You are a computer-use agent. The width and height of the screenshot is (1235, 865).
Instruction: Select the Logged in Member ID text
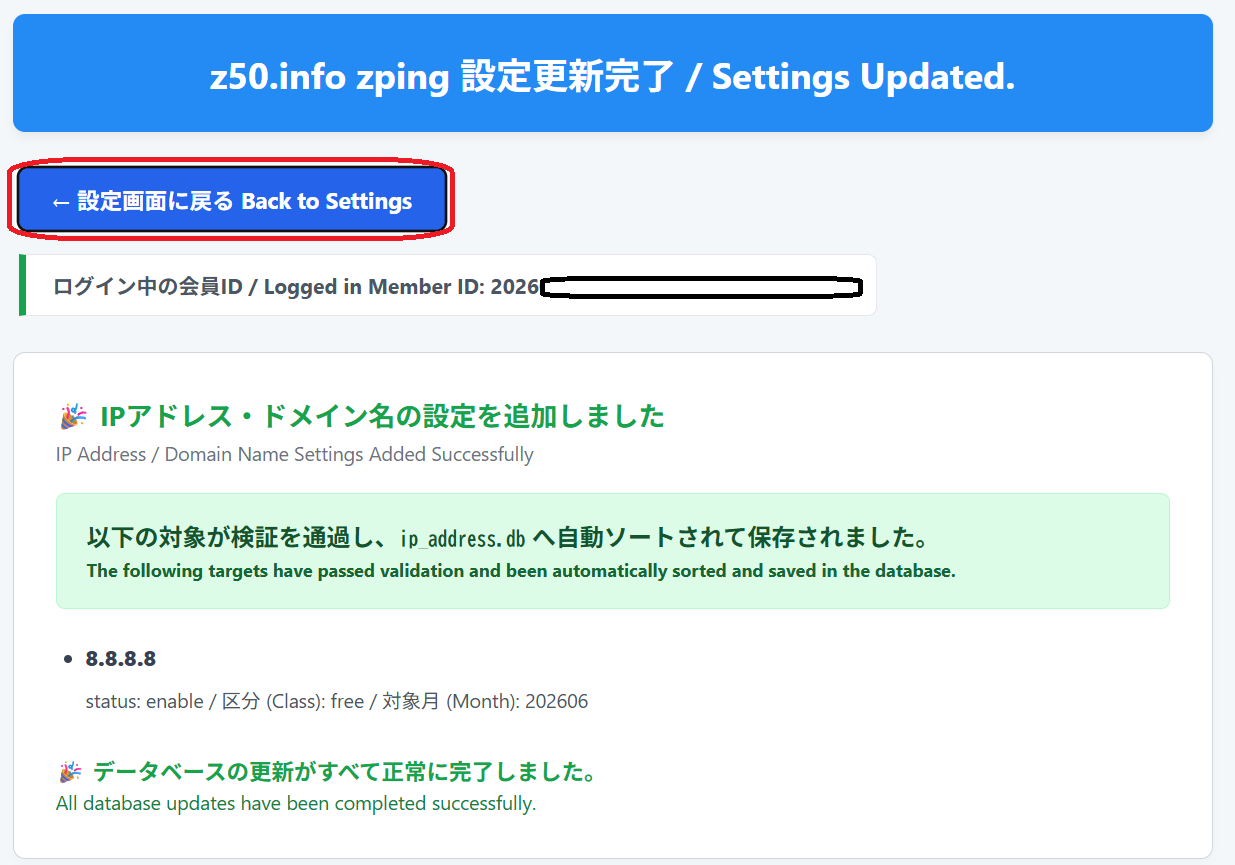tap(296, 287)
